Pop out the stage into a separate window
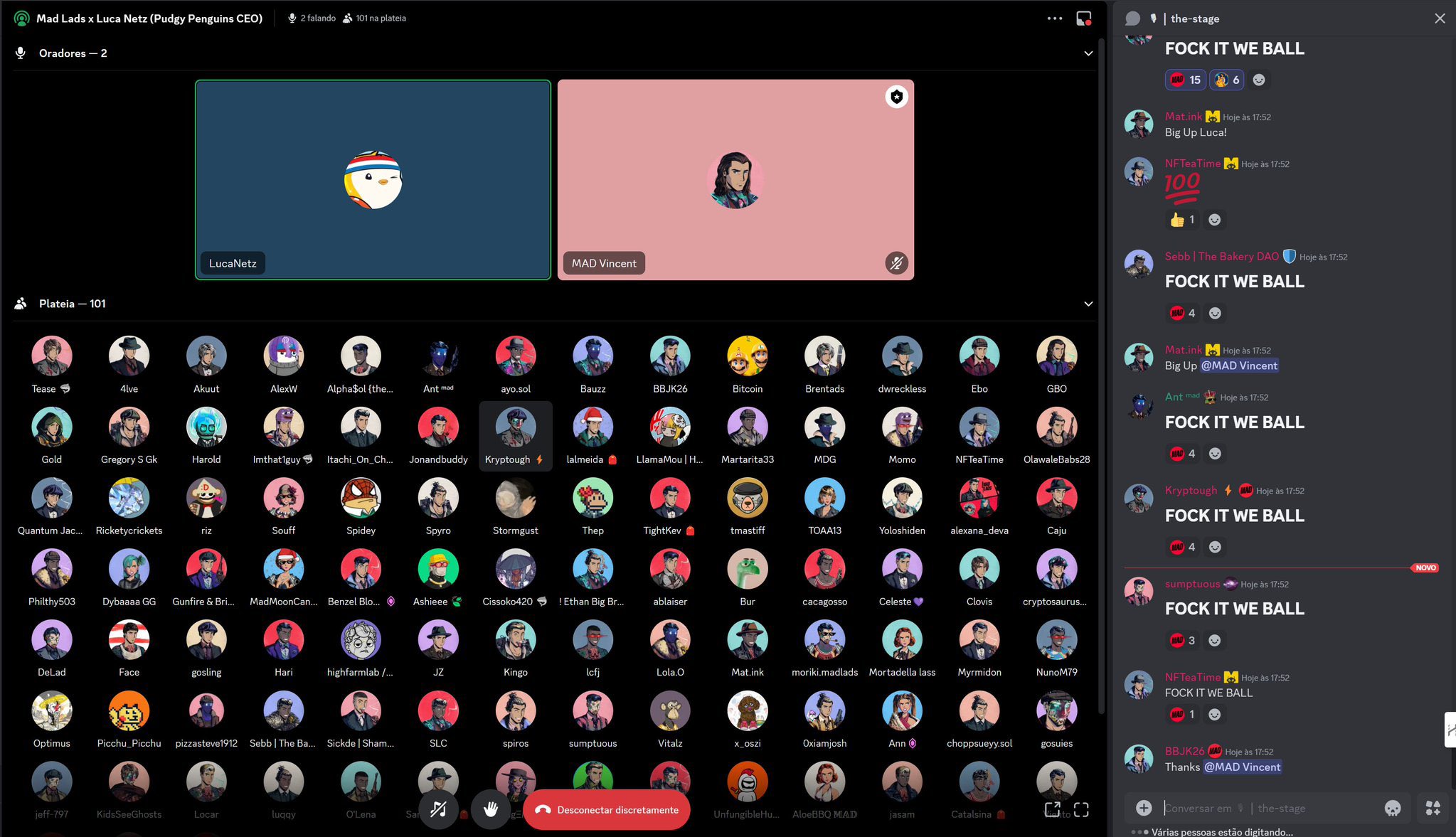Image resolution: width=1456 pixels, height=837 pixels. 1052,809
